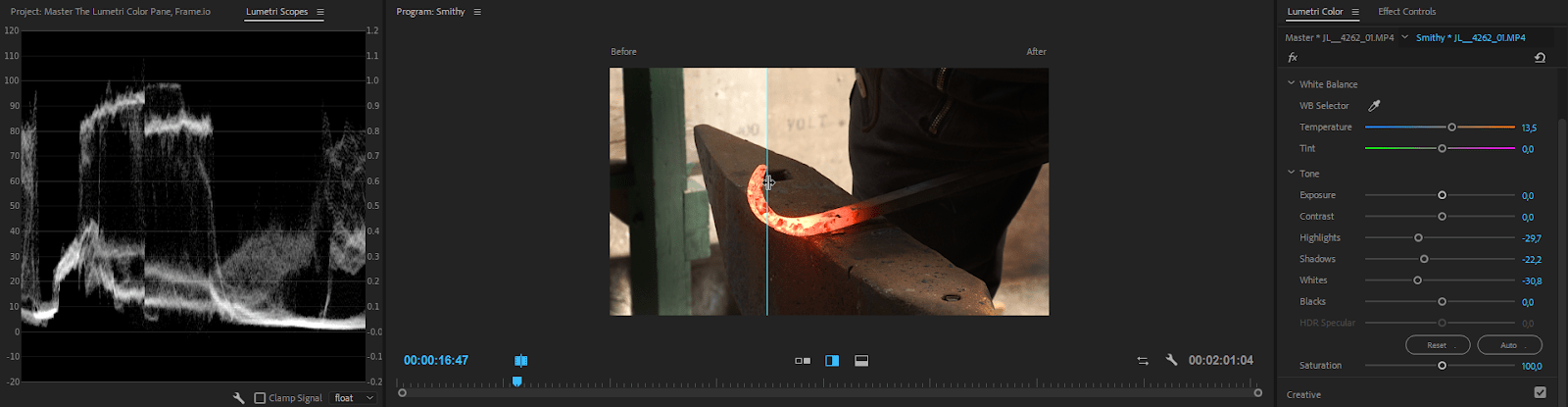This screenshot has height=407, width=1568.
Task: Switch to the Lumetri Scopes tab
Action: point(277,12)
